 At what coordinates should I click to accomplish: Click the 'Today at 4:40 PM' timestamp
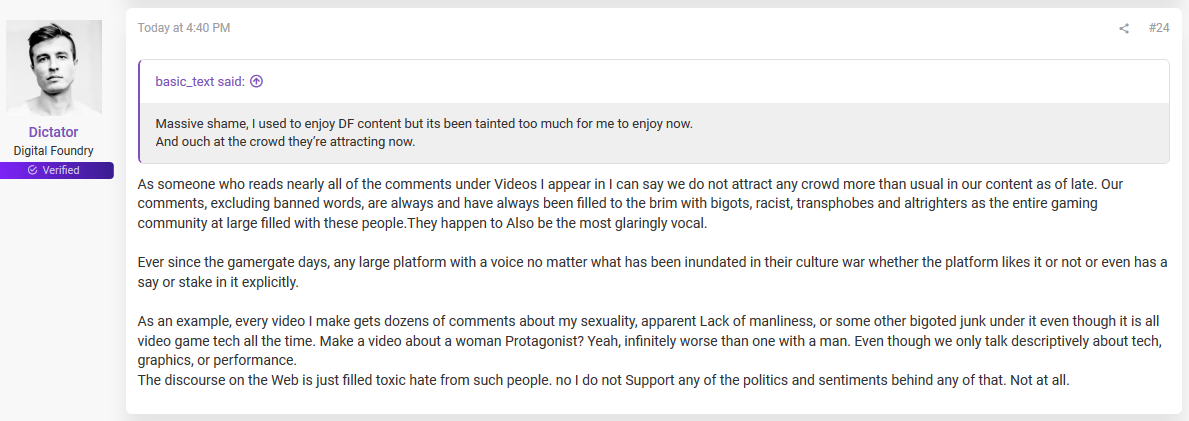click(x=184, y=28)
